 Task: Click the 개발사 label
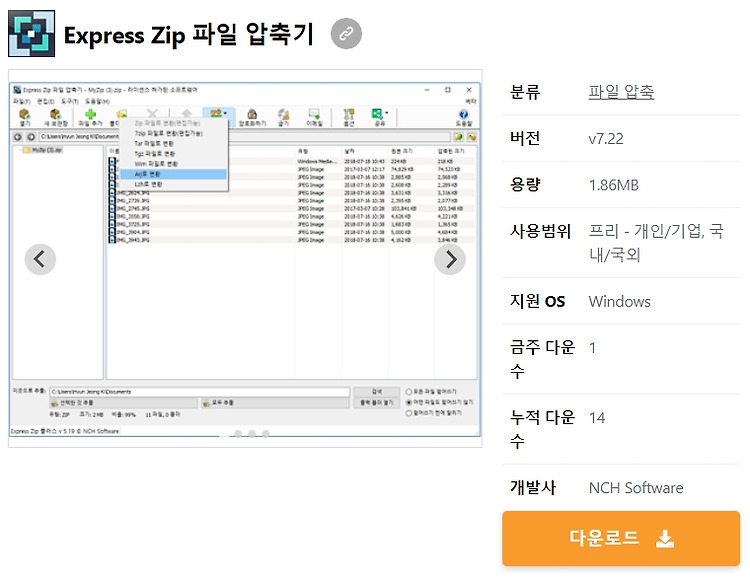[532, 487]
